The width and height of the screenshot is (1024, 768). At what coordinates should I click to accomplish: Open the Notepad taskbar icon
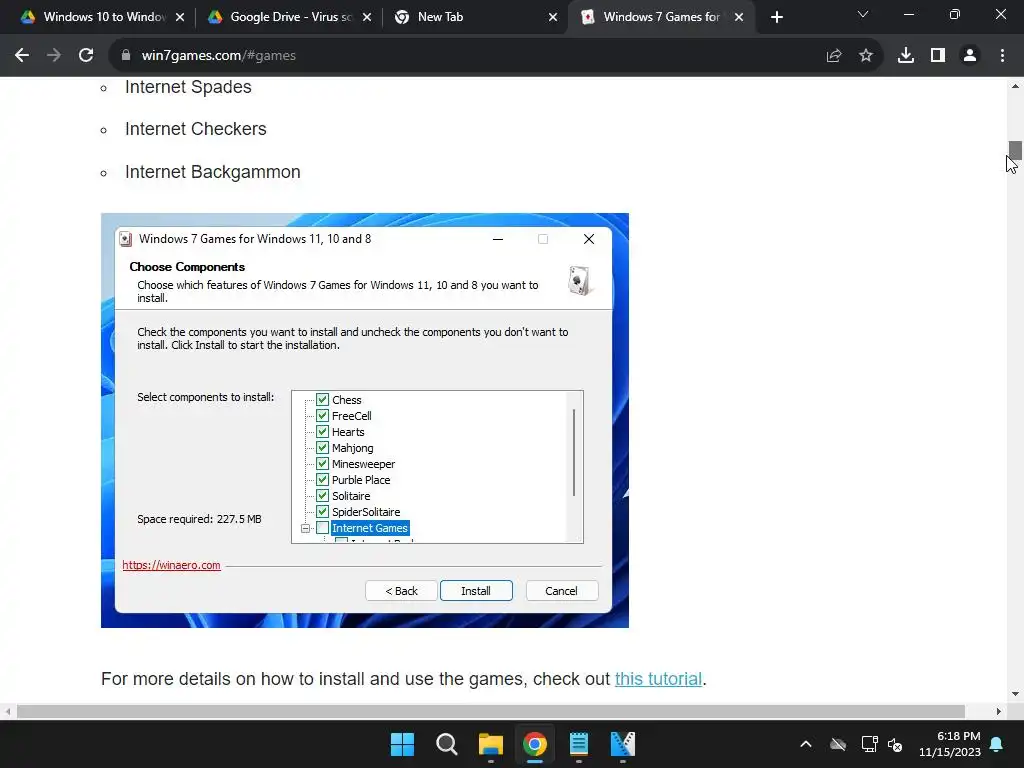579,744
